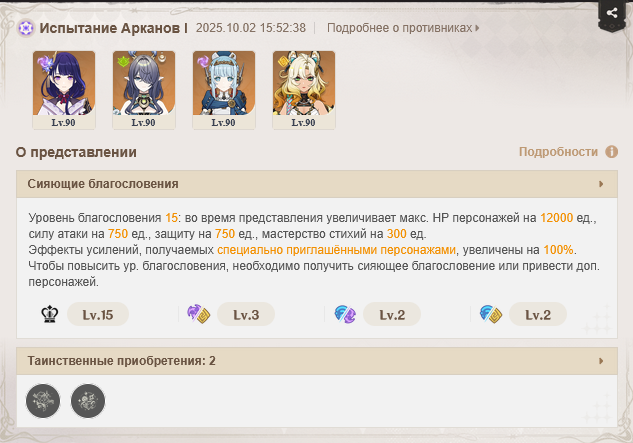Click the purple Испытание Арканов emblem icon

click(26, 28)
